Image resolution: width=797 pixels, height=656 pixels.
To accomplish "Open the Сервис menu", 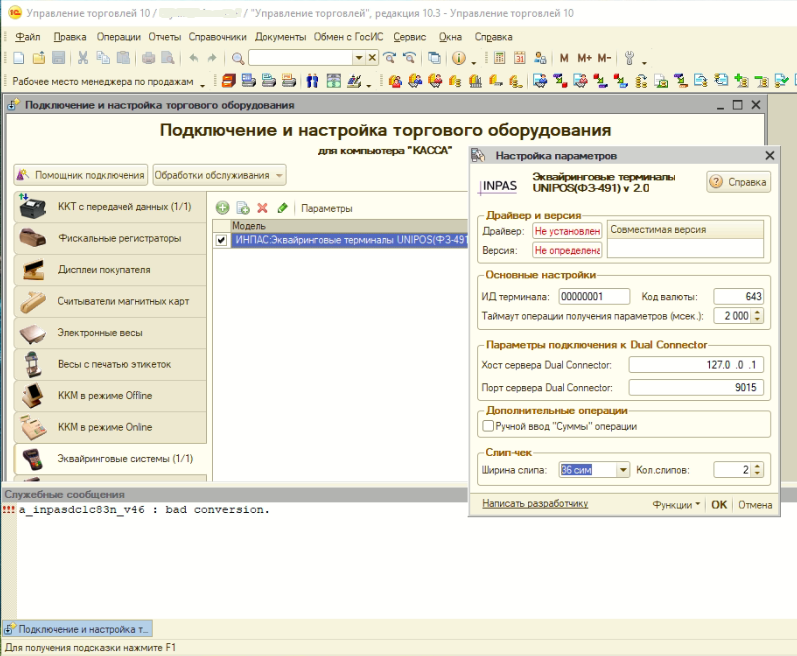I will [x=409, y=36].
